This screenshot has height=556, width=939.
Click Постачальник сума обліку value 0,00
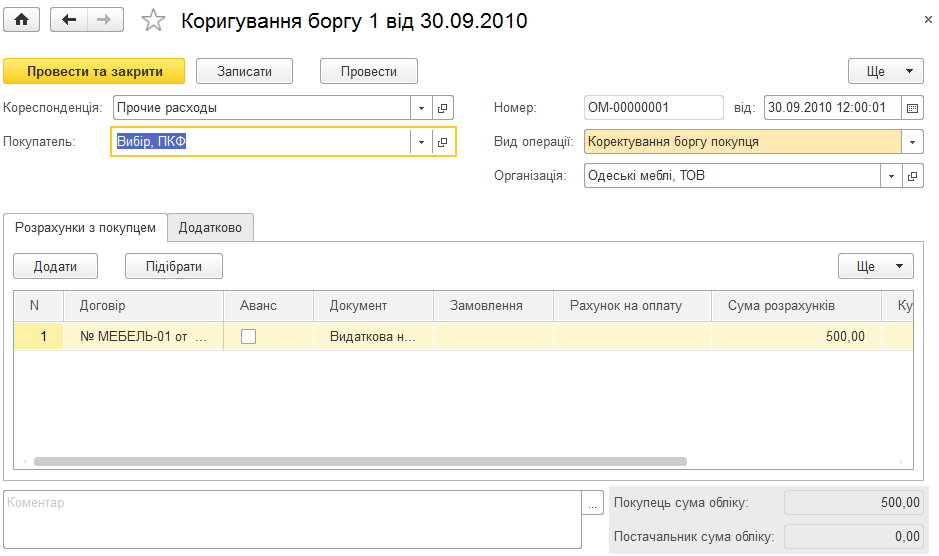tap(854, 537)
